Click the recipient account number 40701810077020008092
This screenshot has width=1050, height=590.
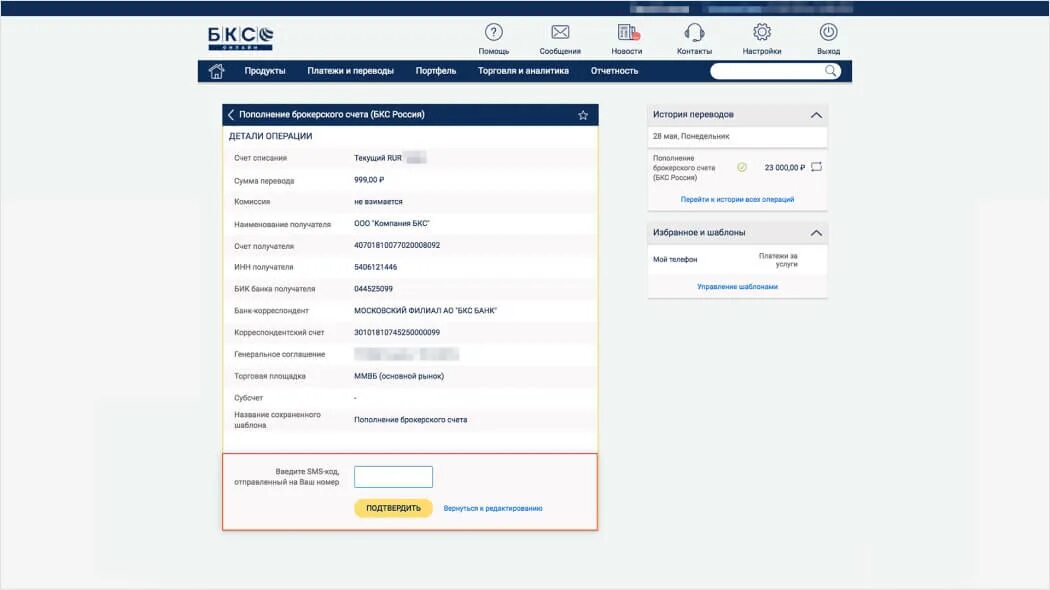396,245
